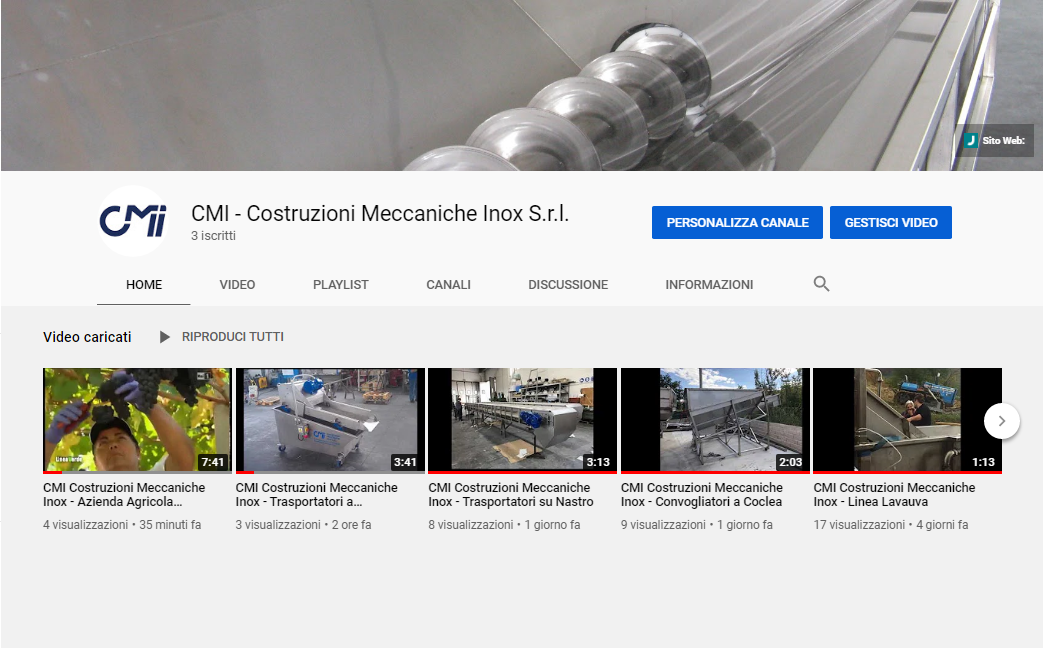Open the HOME tab

144,285
